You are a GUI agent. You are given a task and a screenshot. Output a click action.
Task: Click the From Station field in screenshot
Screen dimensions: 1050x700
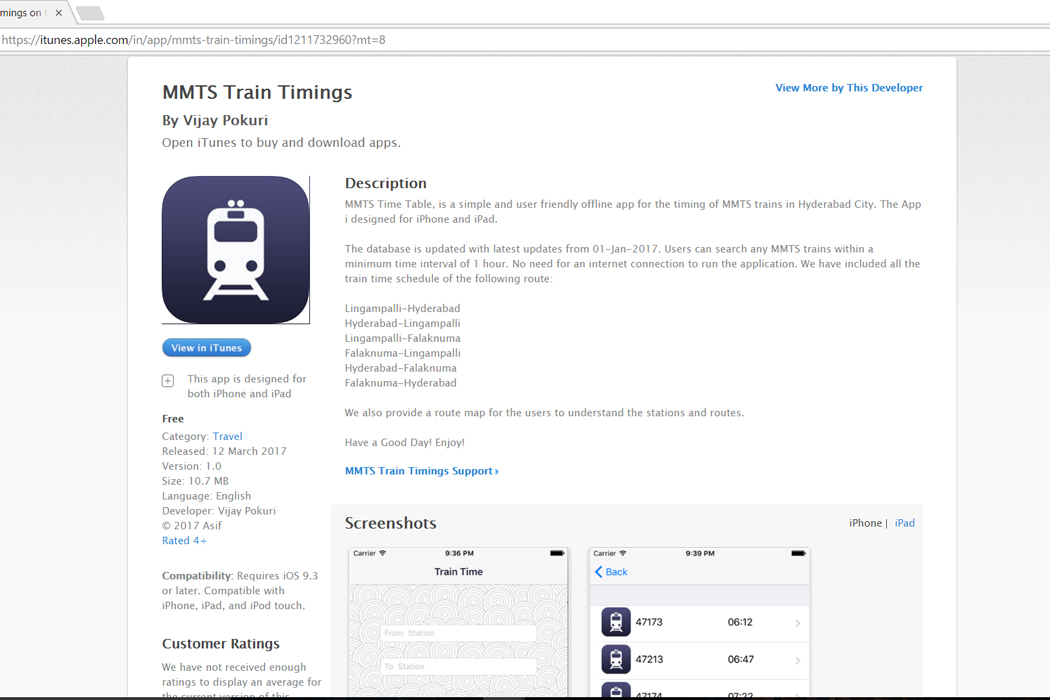coord(459,633)
